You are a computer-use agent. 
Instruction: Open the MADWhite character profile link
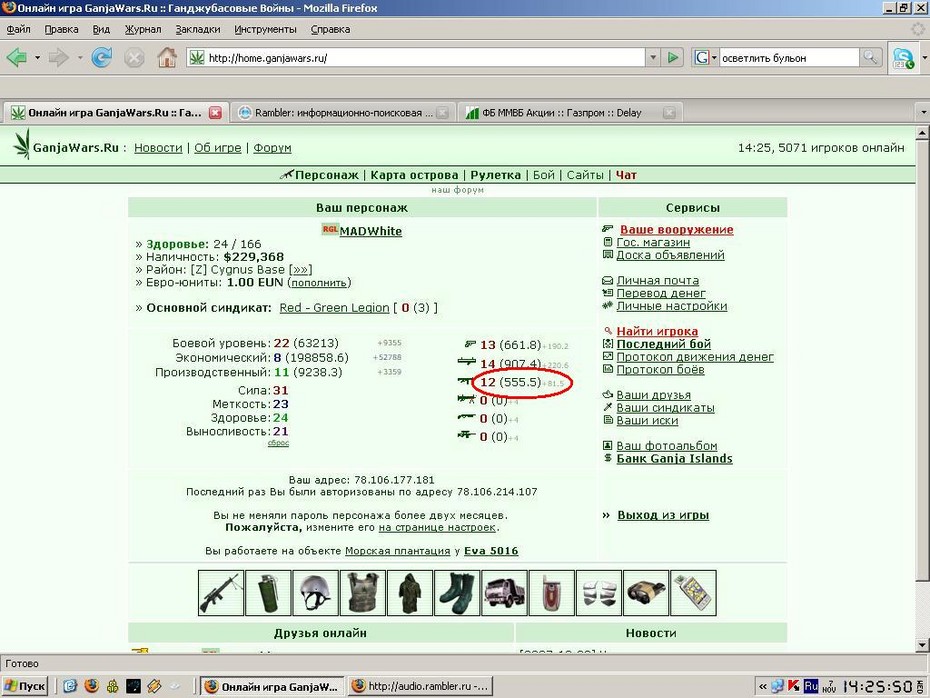tap(371, 231)
